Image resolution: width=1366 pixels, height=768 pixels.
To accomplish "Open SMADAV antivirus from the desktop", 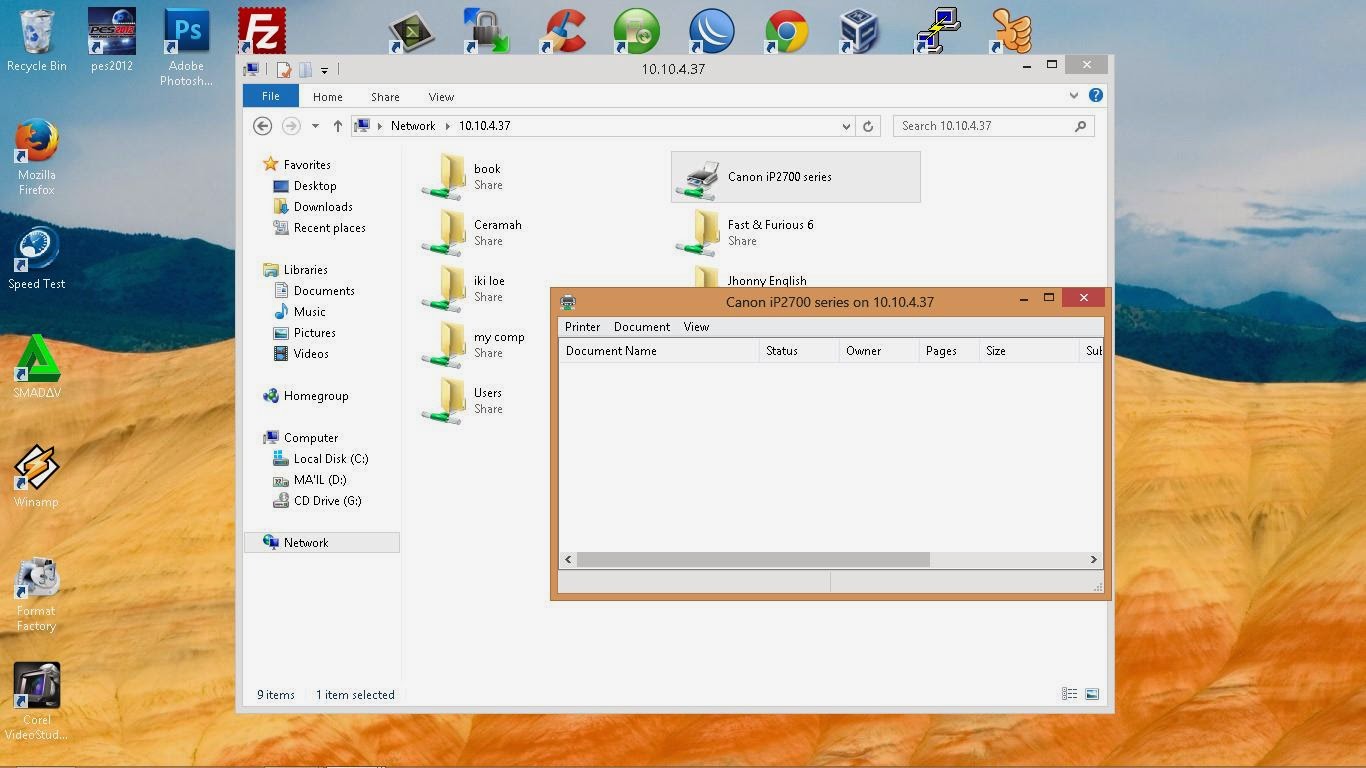I will [x=36, y=360].
